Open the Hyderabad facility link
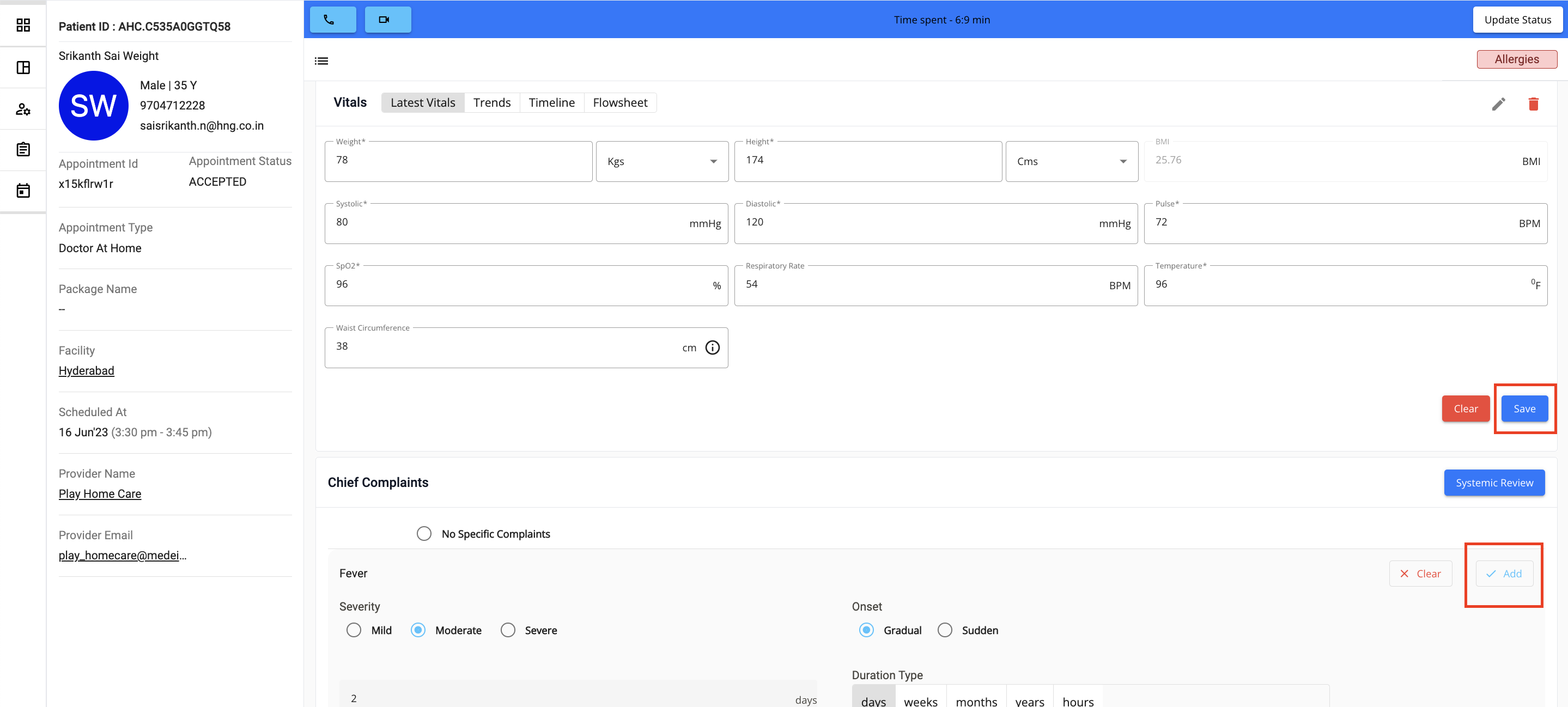 [86, 370]
